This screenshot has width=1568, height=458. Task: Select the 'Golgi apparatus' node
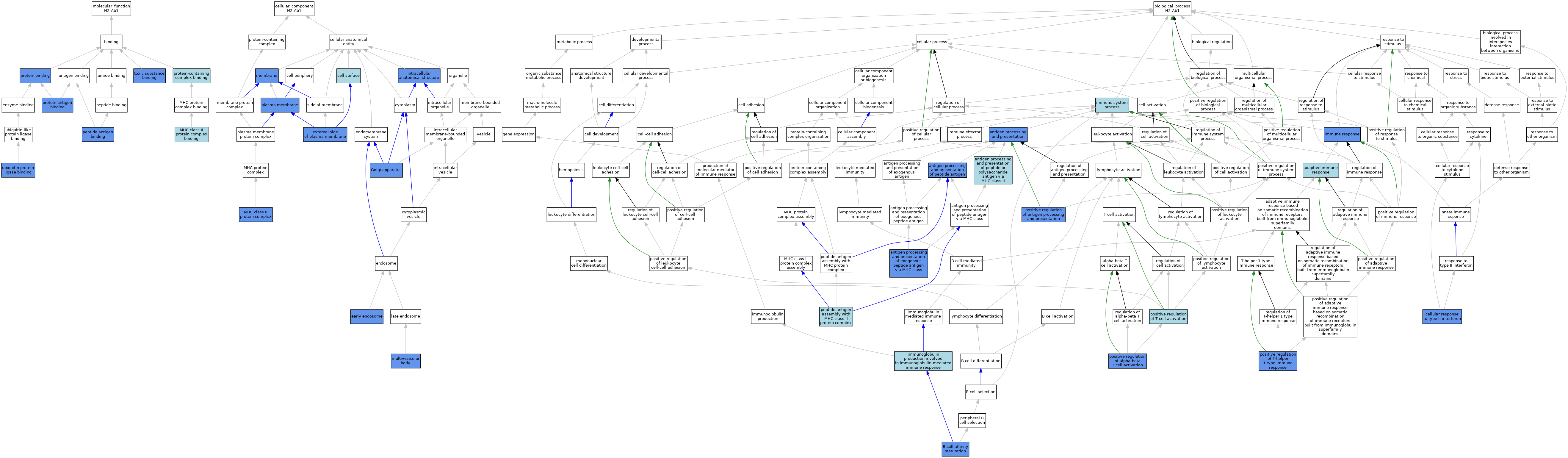click(386, 170)
